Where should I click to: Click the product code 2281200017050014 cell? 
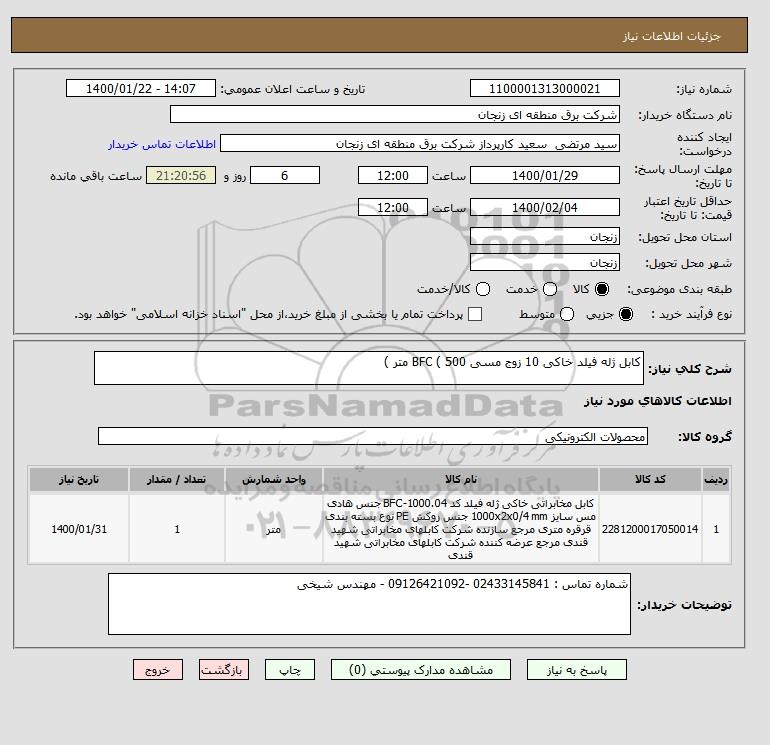(x=650, y=529)
